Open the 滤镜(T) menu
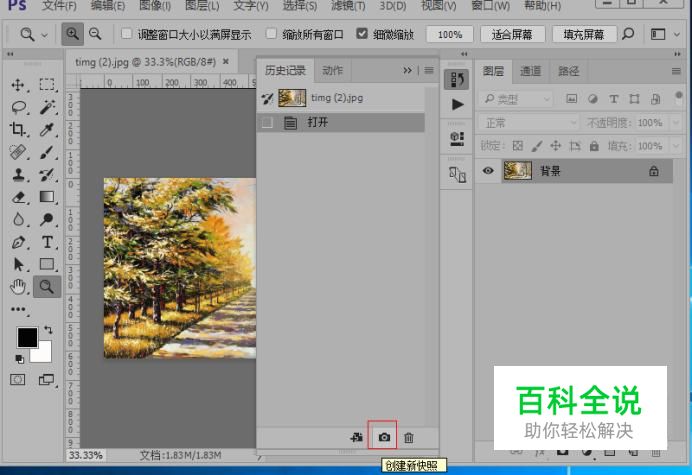The height and width of the screenshot is (475, 692). [348, 6]
